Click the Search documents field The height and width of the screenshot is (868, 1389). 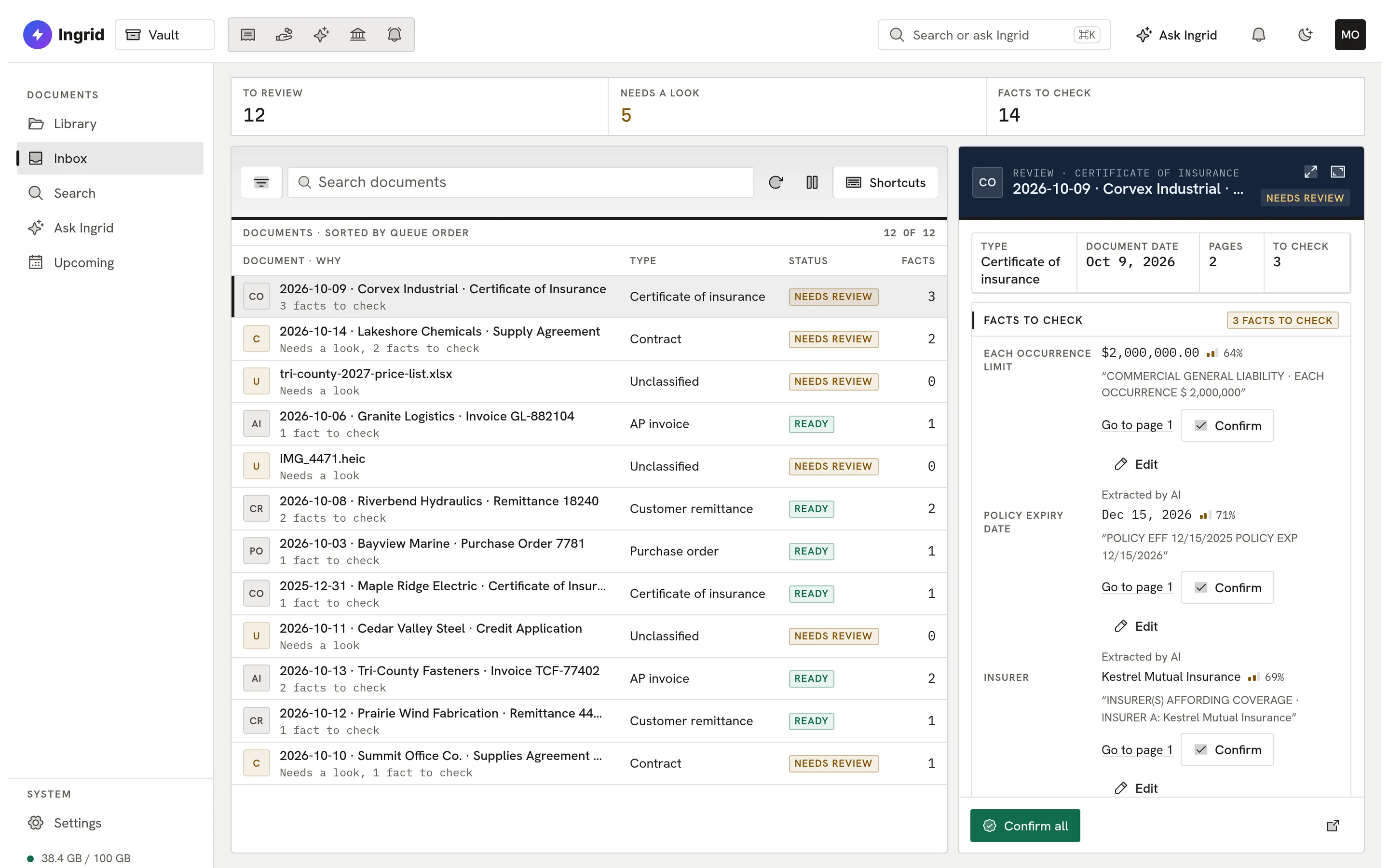point(520,183)
